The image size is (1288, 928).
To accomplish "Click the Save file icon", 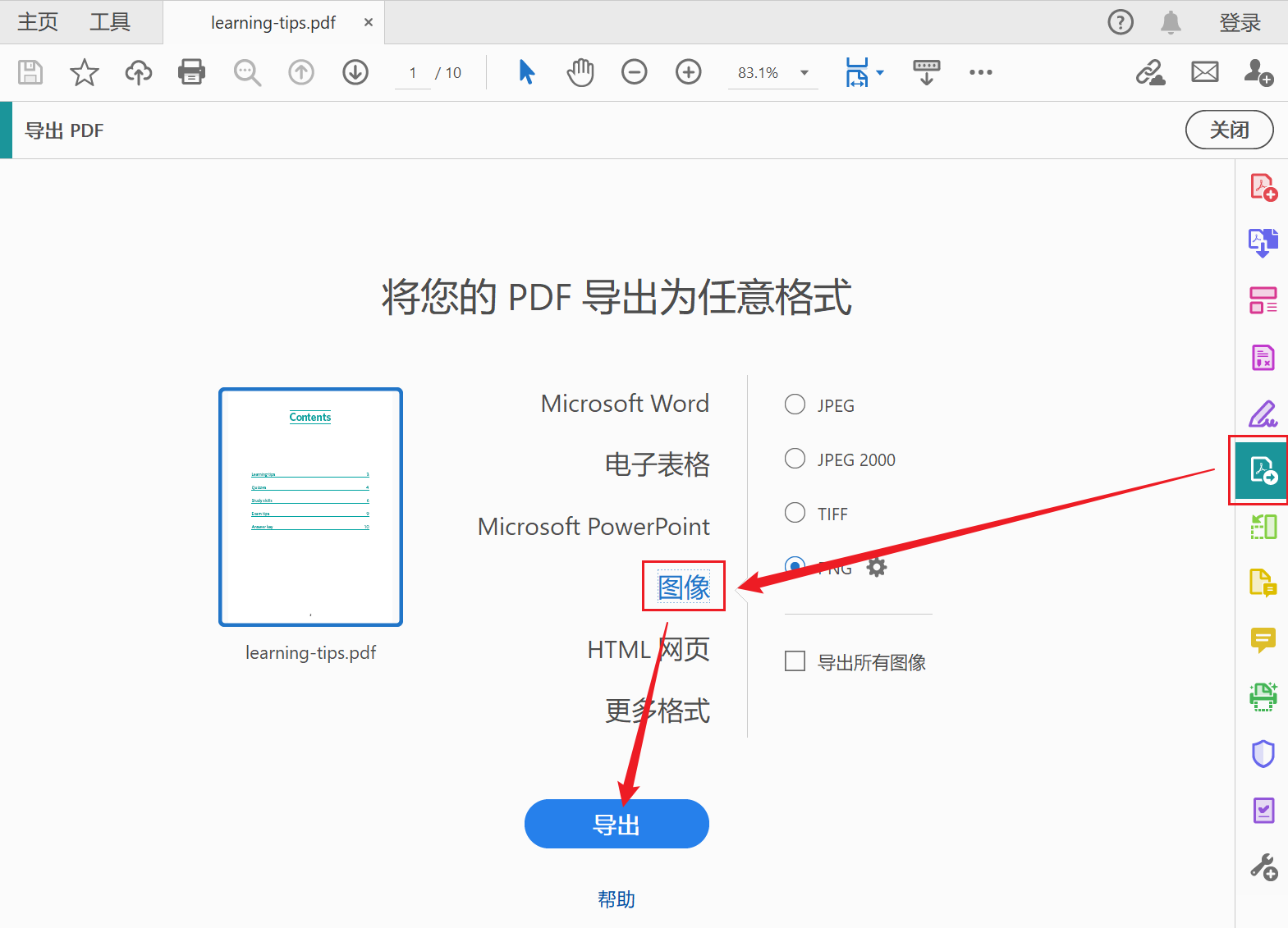I will coord(30,72).
